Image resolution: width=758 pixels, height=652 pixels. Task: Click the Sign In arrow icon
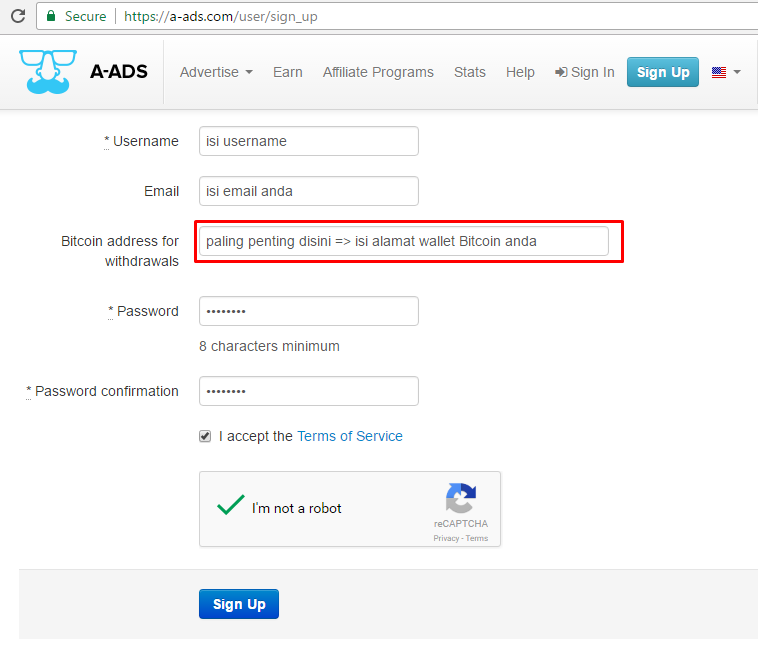(x=561, y=72)
